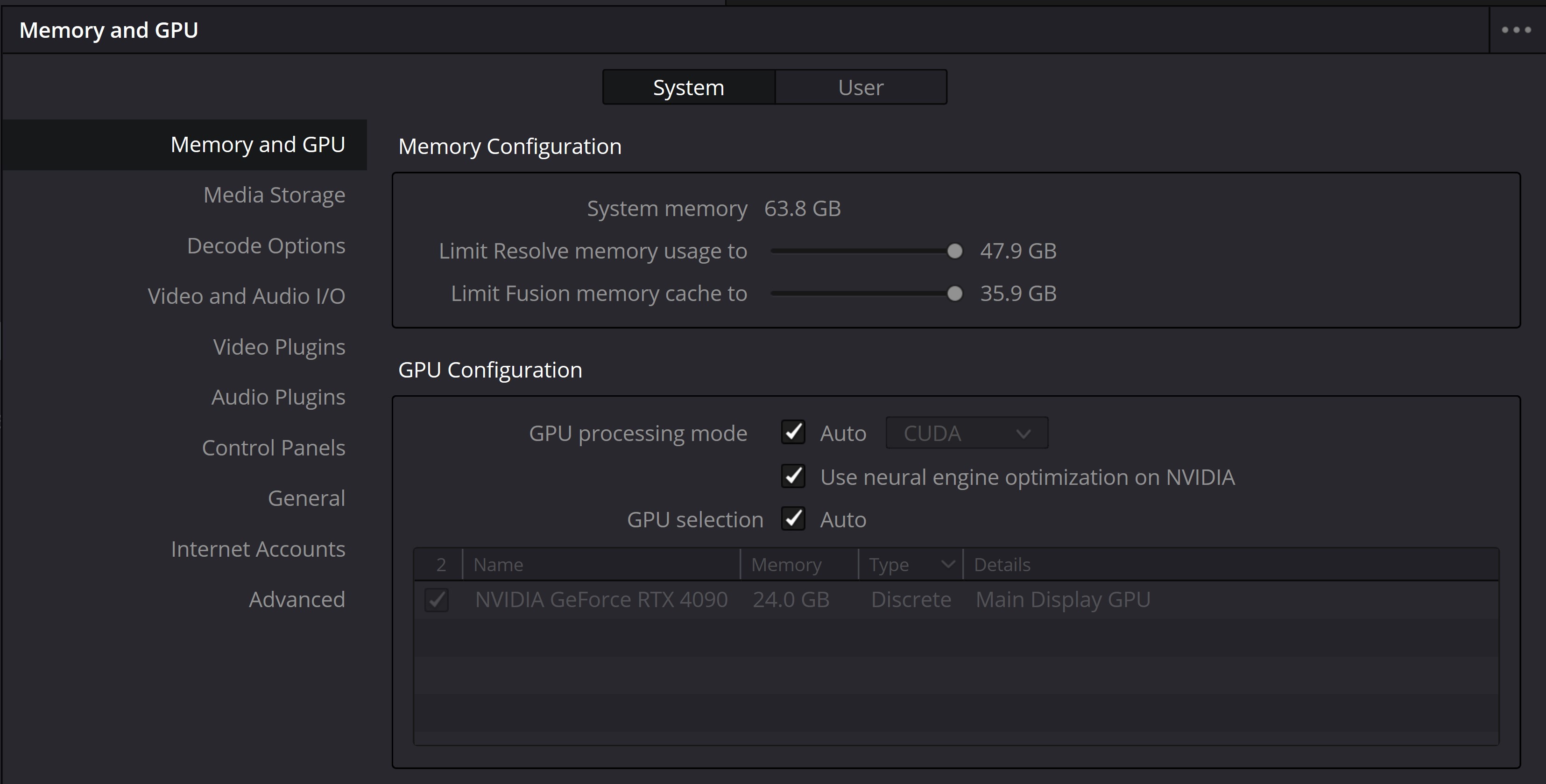Click the '47.9 GB' Resolve memory value
This screenshot has width=1546, height=784.
pyautogui.click(x=1018, y=252)
